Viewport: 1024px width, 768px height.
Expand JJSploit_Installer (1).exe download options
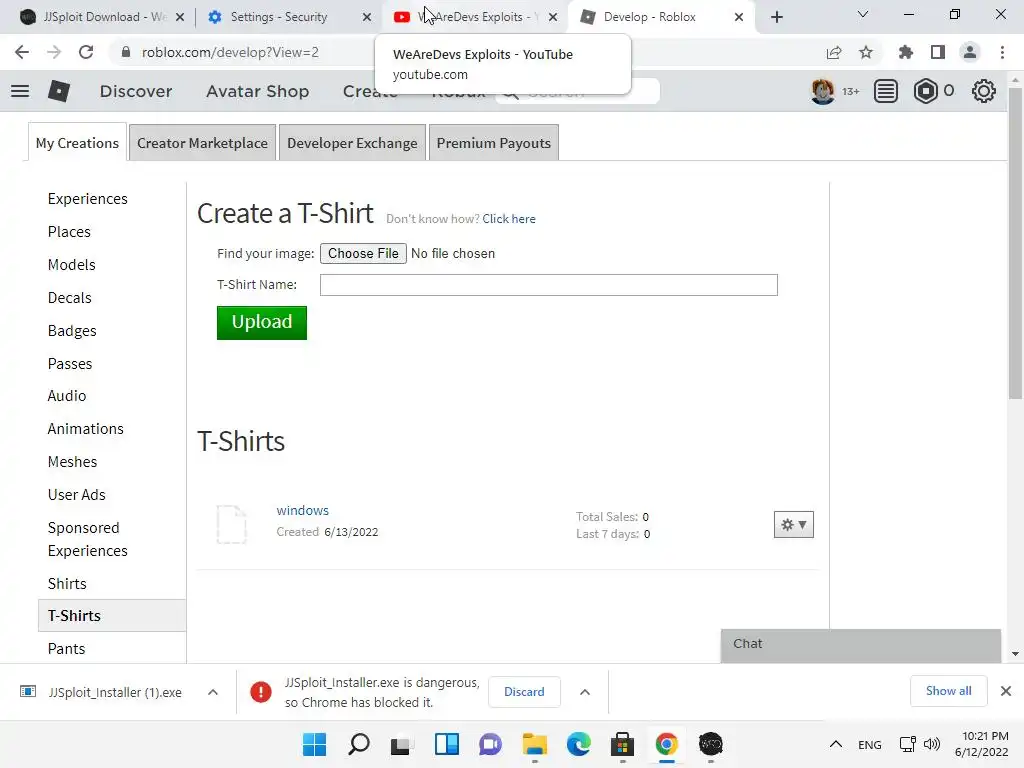tap(213, 692)
